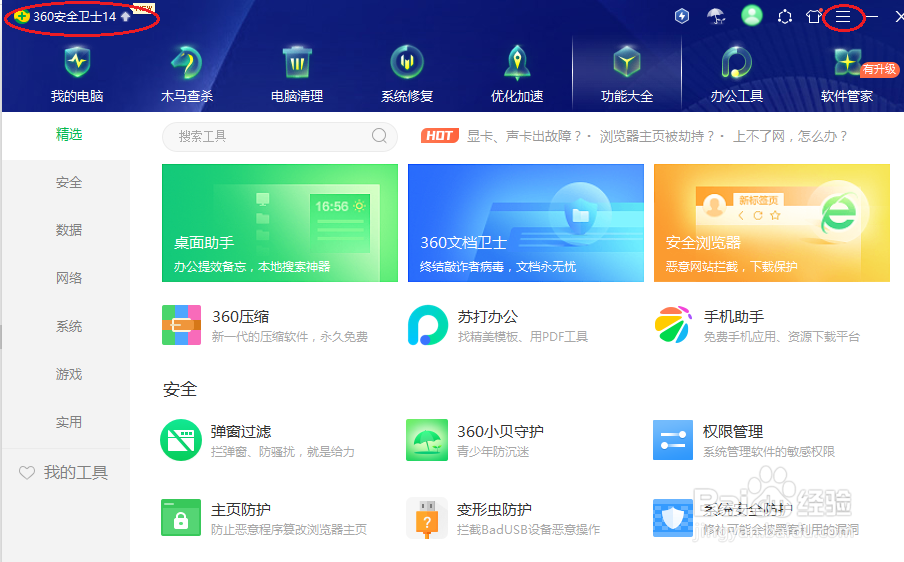Click text 系统管理软件的敏感权限
Screen dimensions: 904x562
[769, 451]
